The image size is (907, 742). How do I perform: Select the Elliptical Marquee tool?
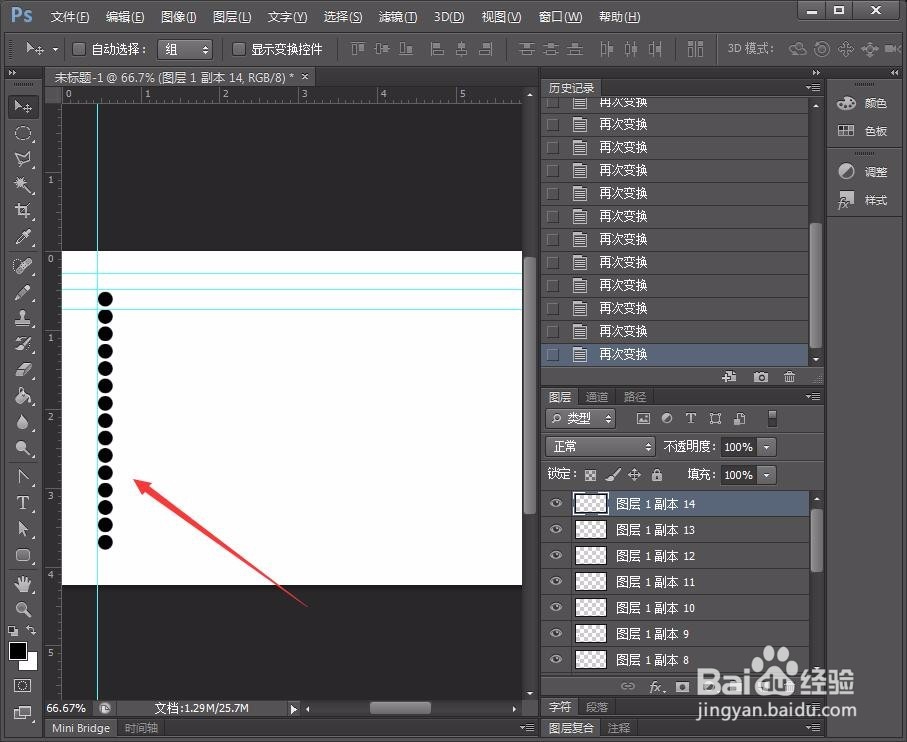[x=23, y=134]
